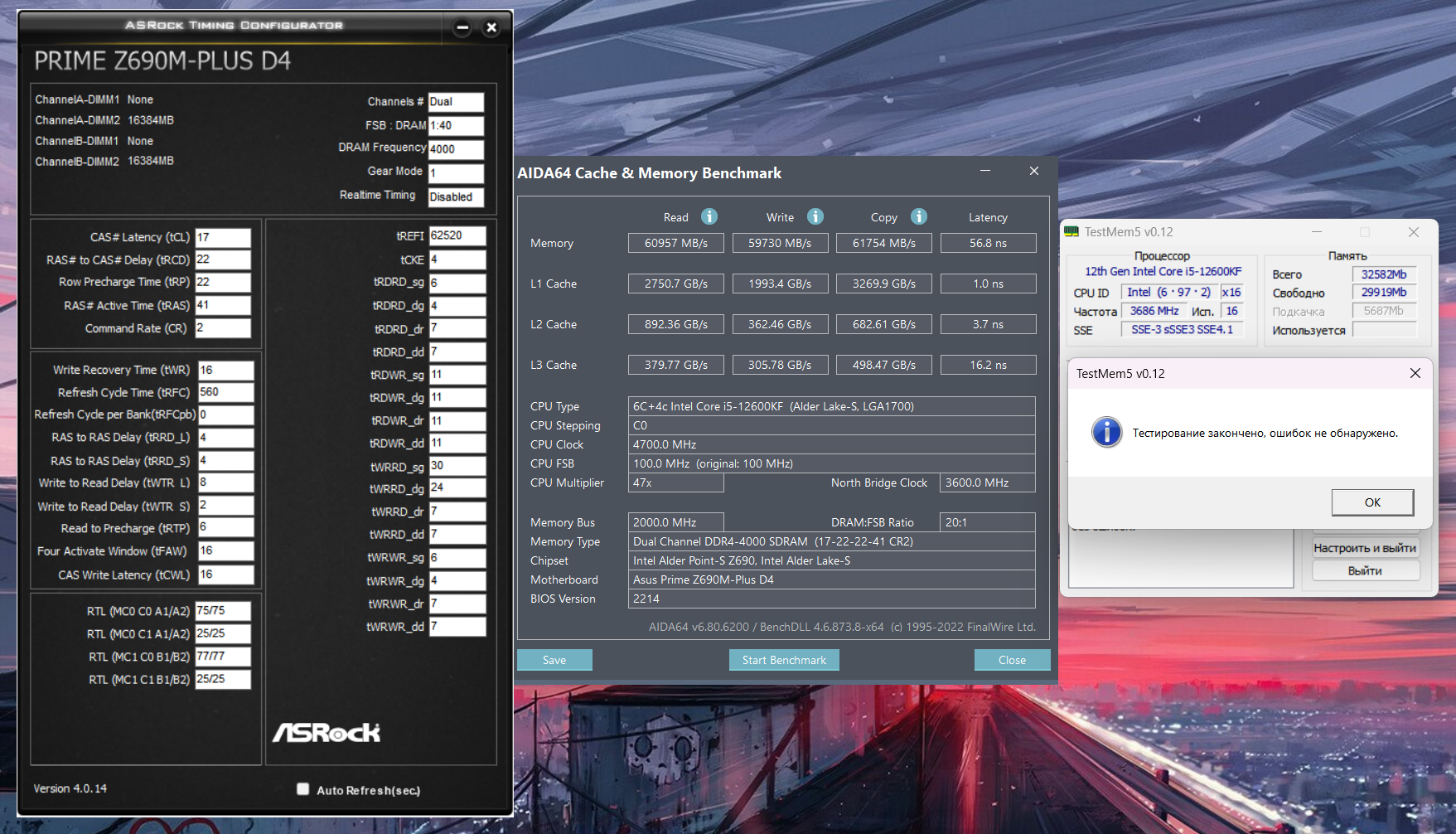Click the CAS# Latency (tCL) field
This screenshot has height=834, width=1456.
(223, 237)
